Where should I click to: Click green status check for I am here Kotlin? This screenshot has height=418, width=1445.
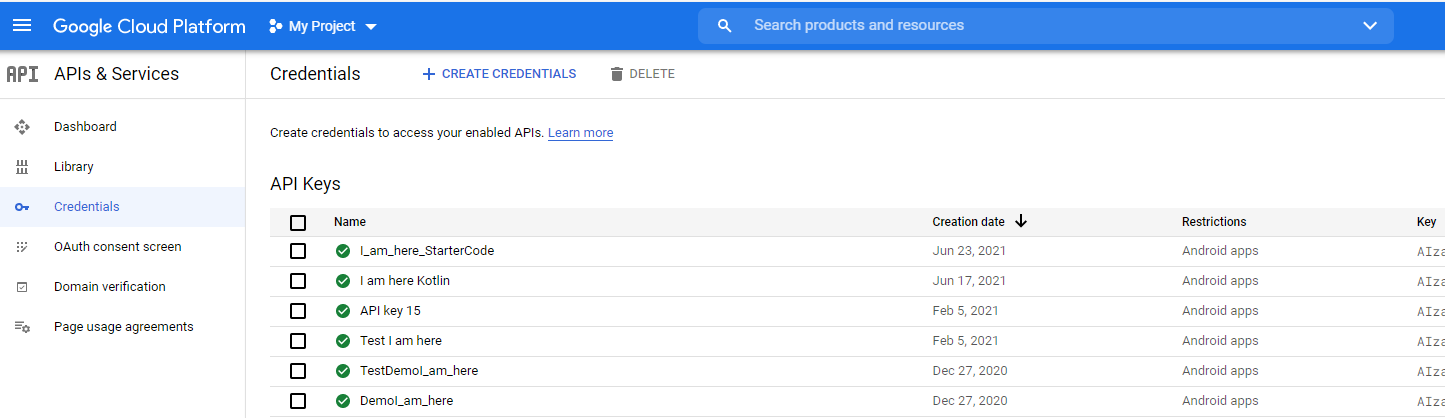(x=343, y=281)
